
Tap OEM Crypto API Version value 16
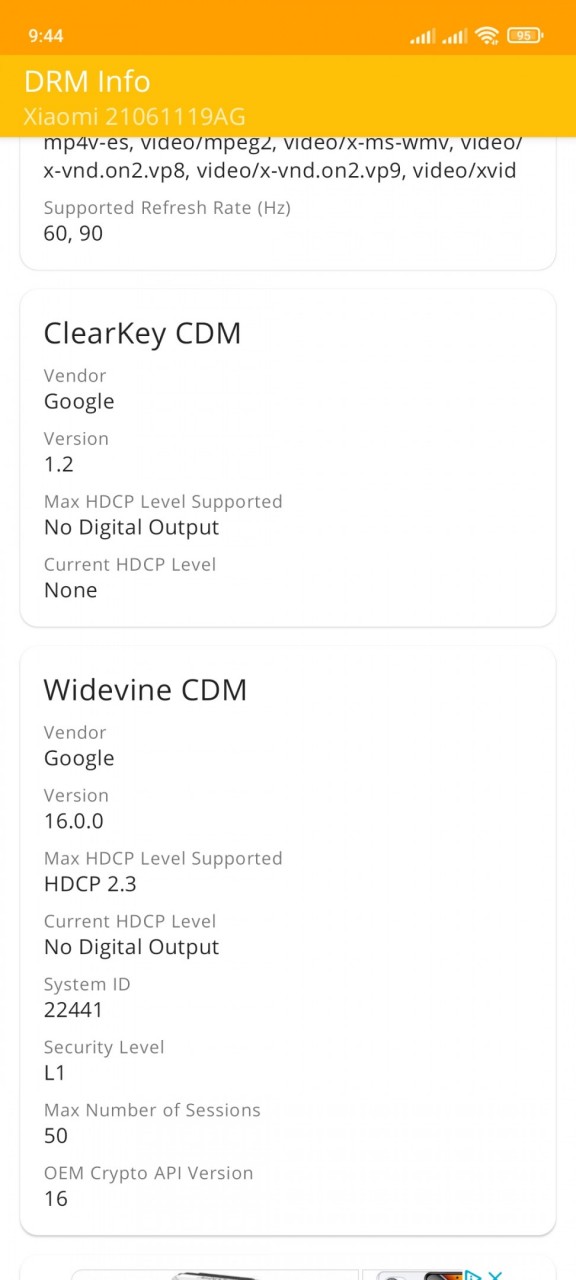pos(56,1199)
